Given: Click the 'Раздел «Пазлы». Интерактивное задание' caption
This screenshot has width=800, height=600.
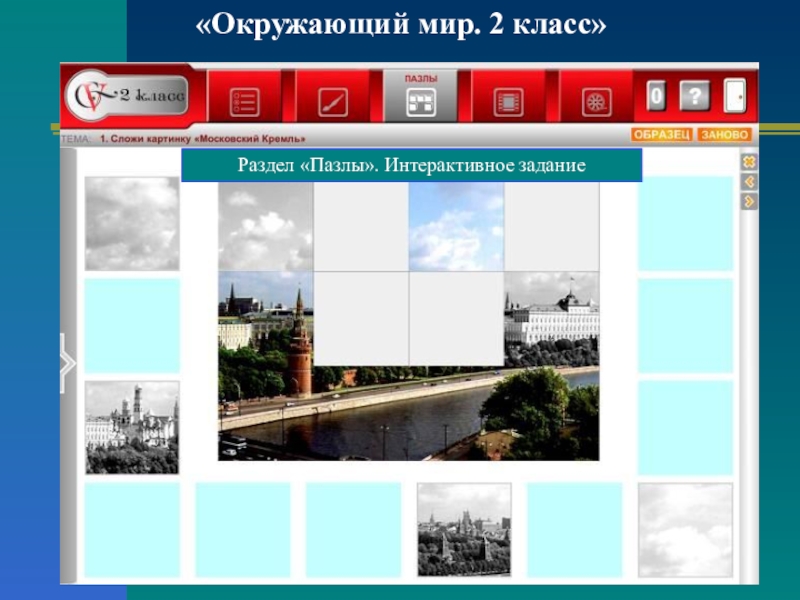Looking at the screenshot, I should 412,165.
